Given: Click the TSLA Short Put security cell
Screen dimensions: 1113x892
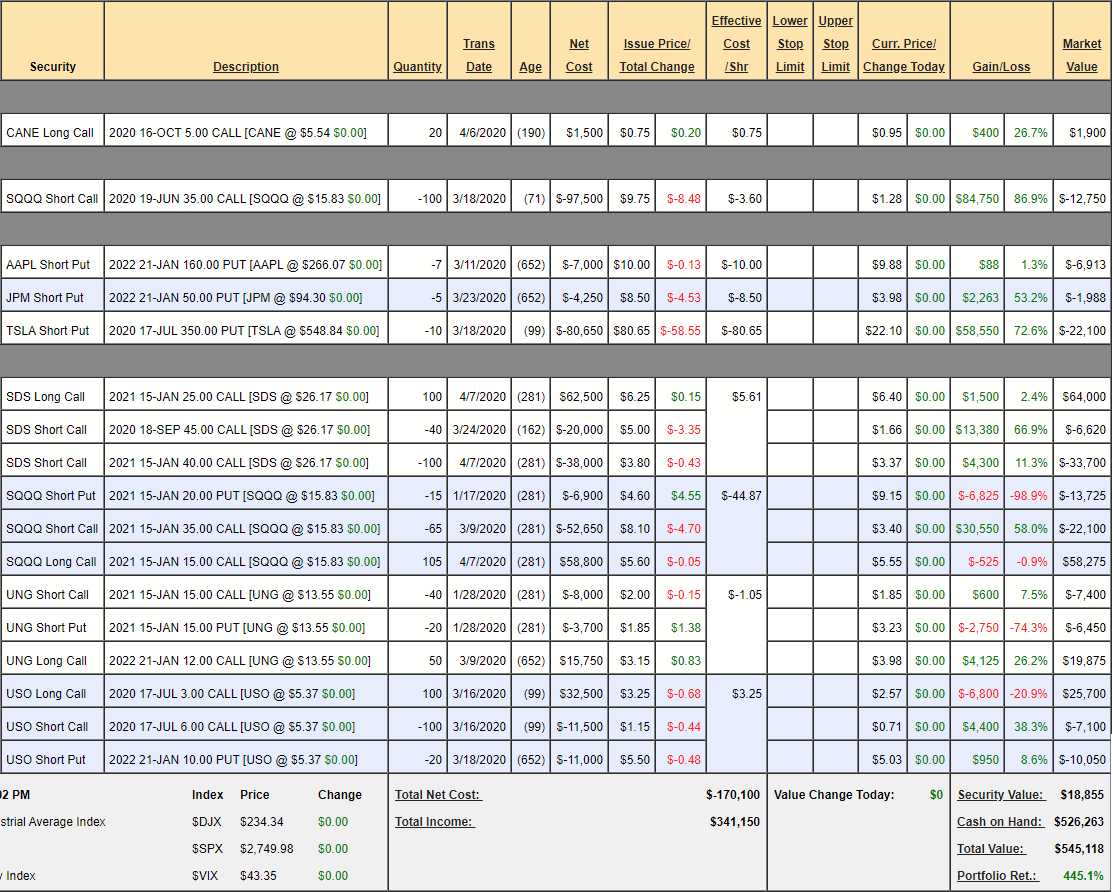Looking at the screenshot, I should (x=47, y=331).
